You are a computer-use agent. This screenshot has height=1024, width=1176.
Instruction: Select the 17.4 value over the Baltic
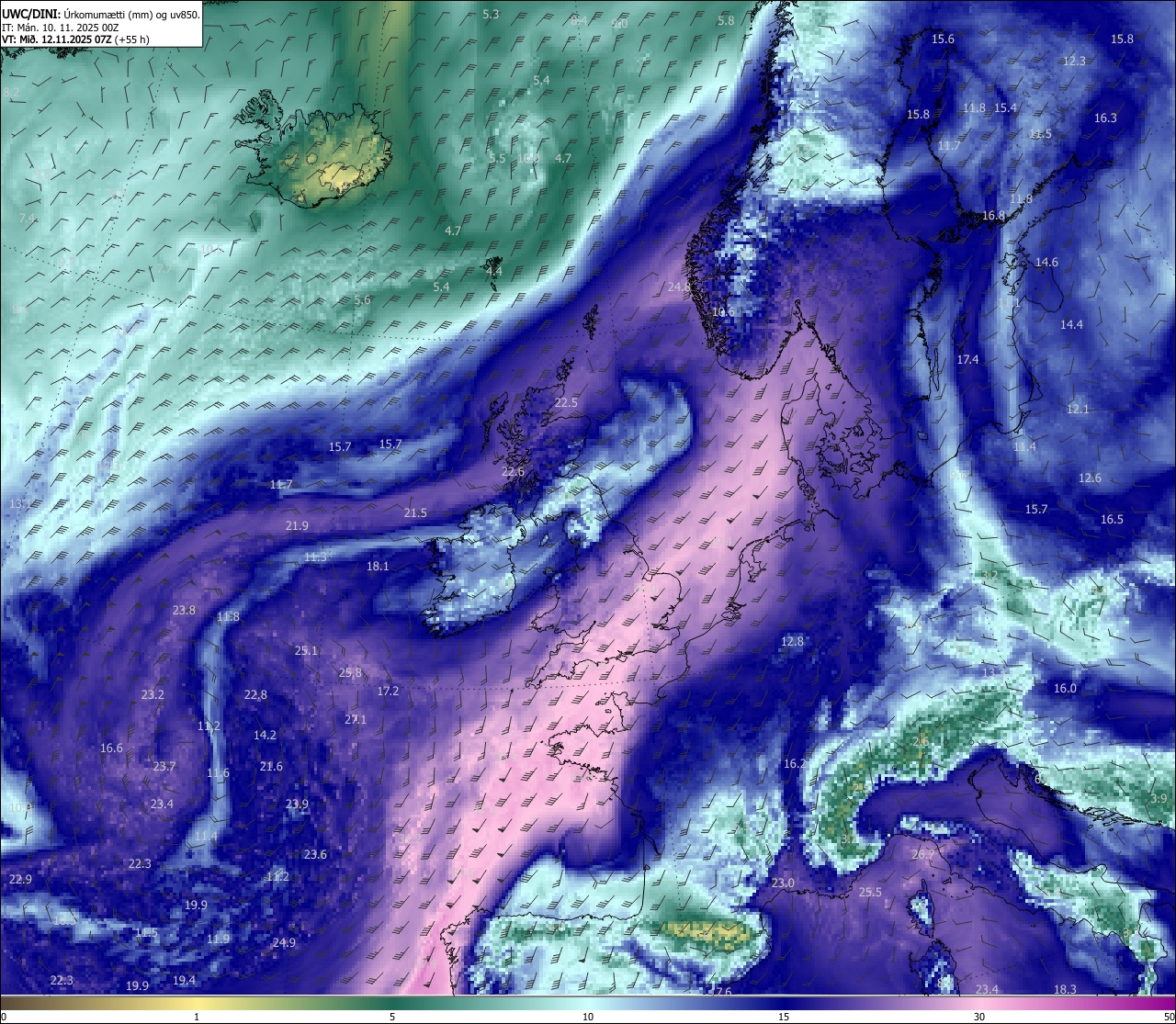pos(967,360)
